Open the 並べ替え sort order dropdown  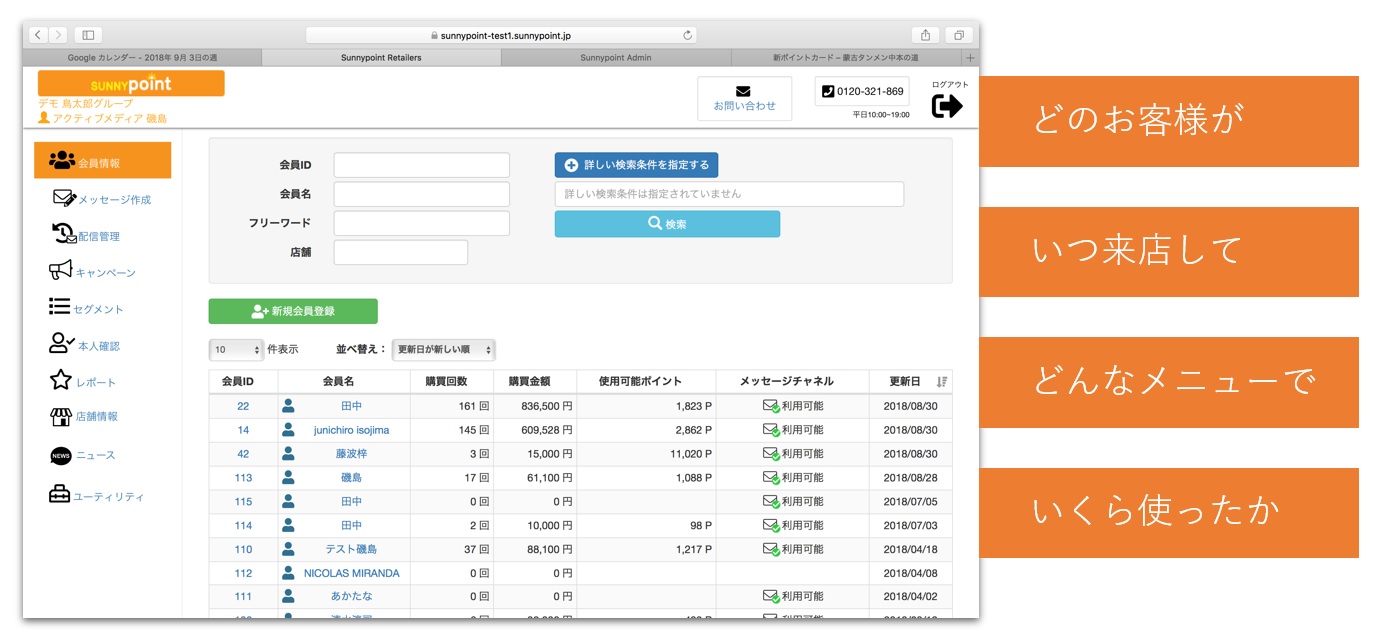pyautogui.click(x=443, y=350)
